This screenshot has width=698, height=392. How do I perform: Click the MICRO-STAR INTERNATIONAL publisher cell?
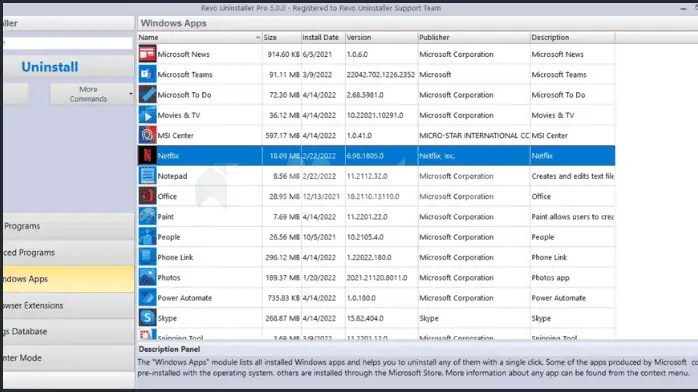pos(474,136)
